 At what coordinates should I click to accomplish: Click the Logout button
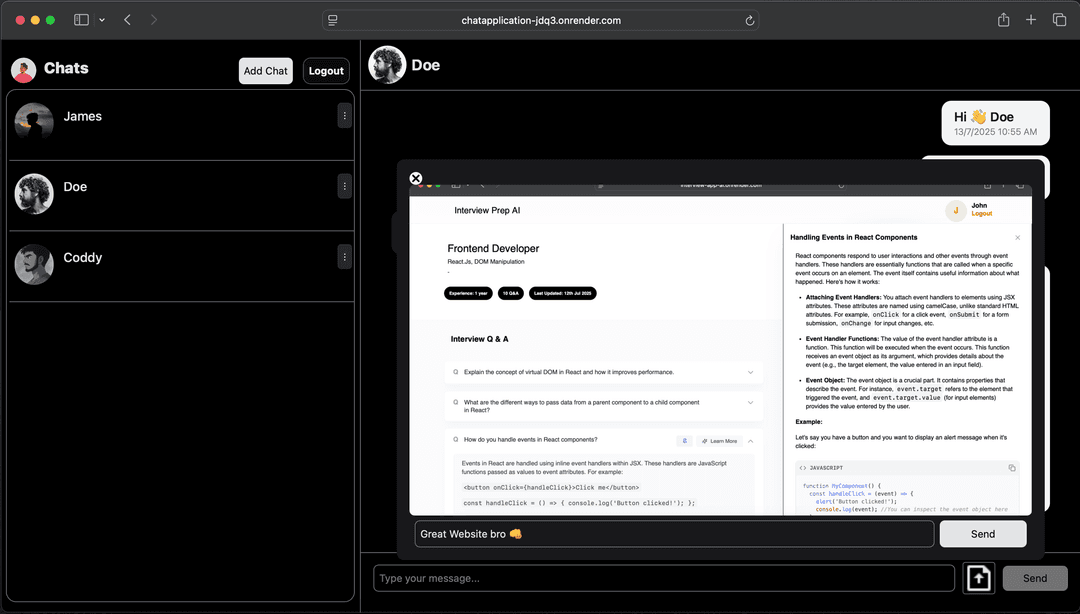click(326, 71)
